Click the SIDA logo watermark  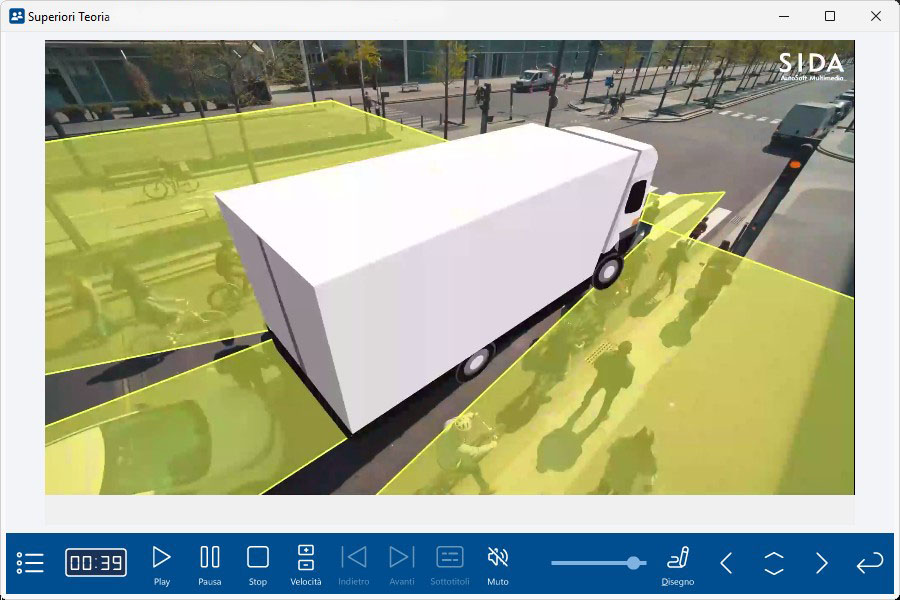click(811, 66)
